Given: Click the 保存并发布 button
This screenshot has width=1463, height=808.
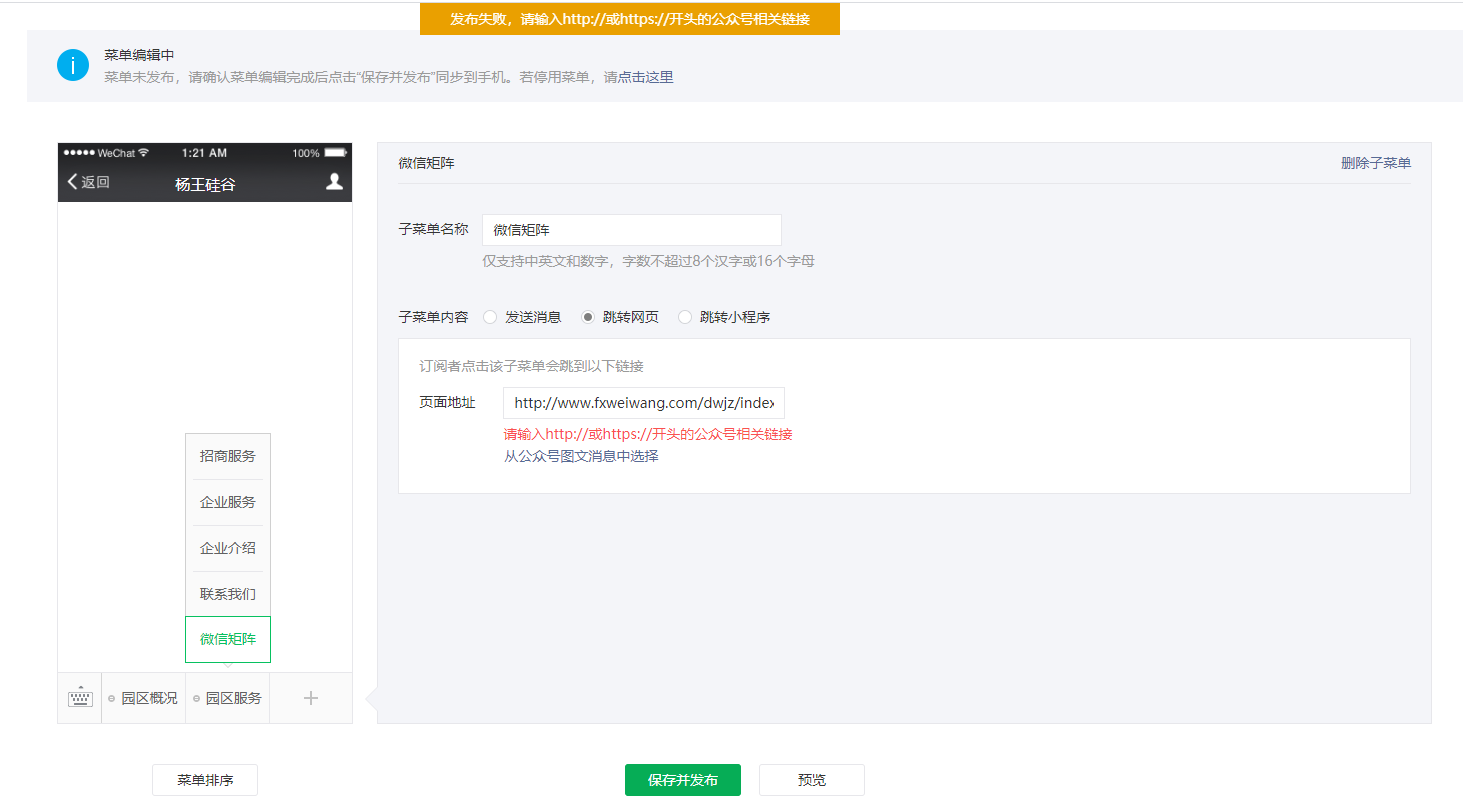Looking at the screenshot, I should 683,780.
